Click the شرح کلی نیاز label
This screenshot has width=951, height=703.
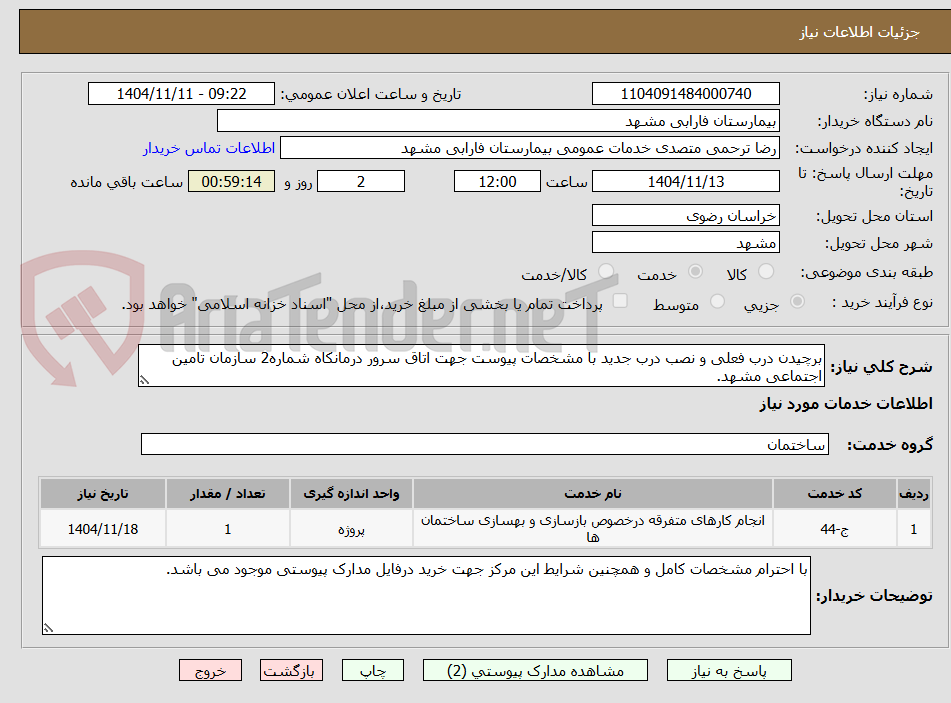881,366
